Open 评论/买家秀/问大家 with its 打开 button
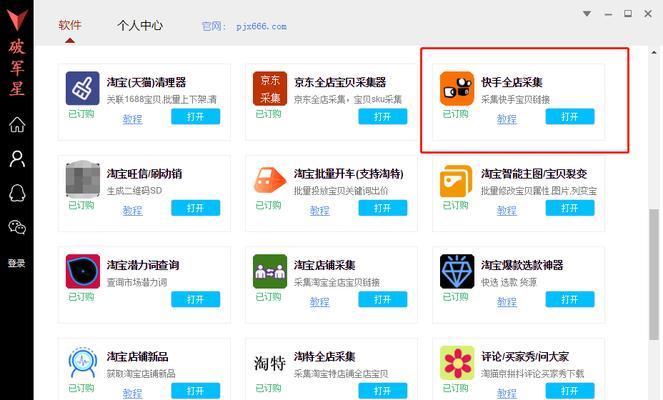663x400 pixels. (570, 390)
